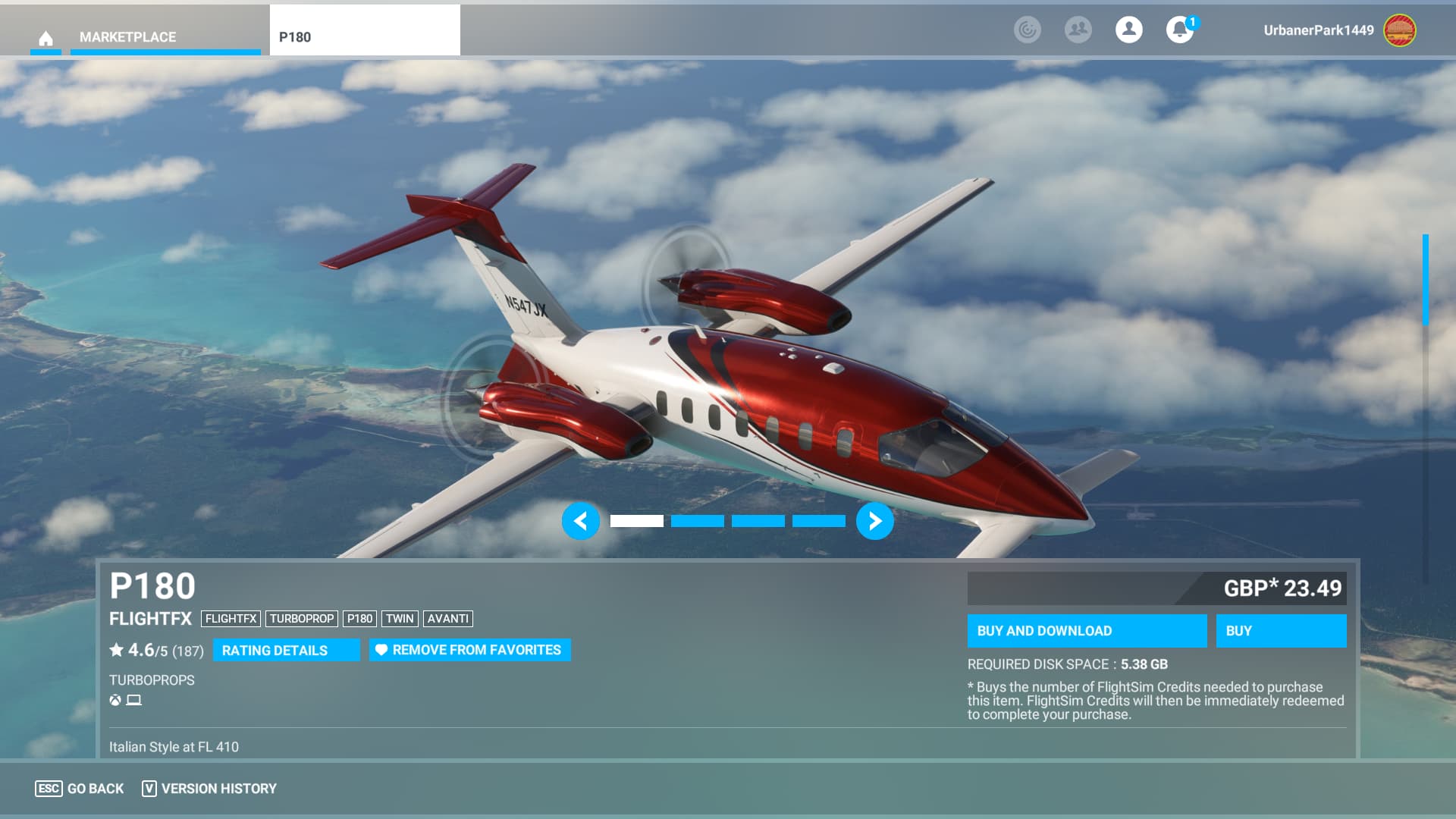Click the Esc Go Back option
Screen dimensions: 1456x819
point(80,789)
